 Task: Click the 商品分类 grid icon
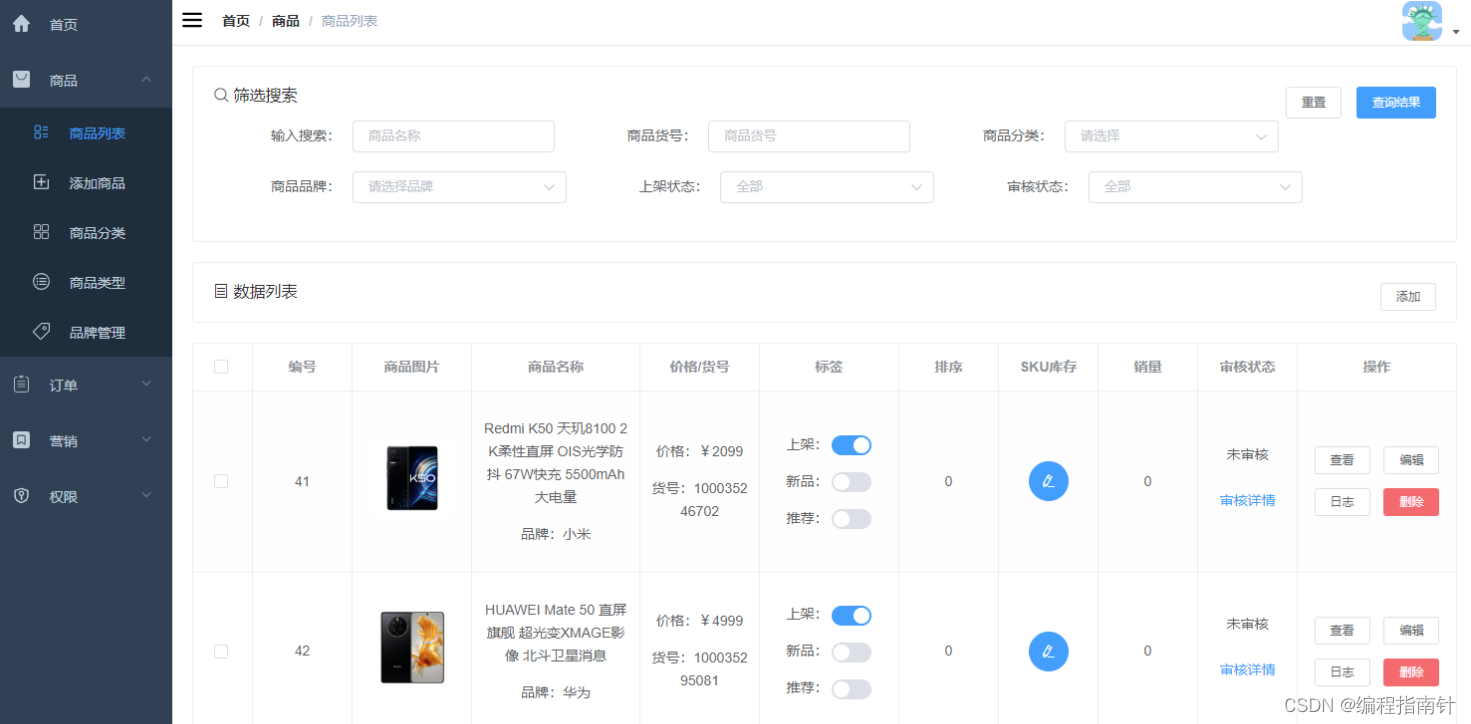41,232
